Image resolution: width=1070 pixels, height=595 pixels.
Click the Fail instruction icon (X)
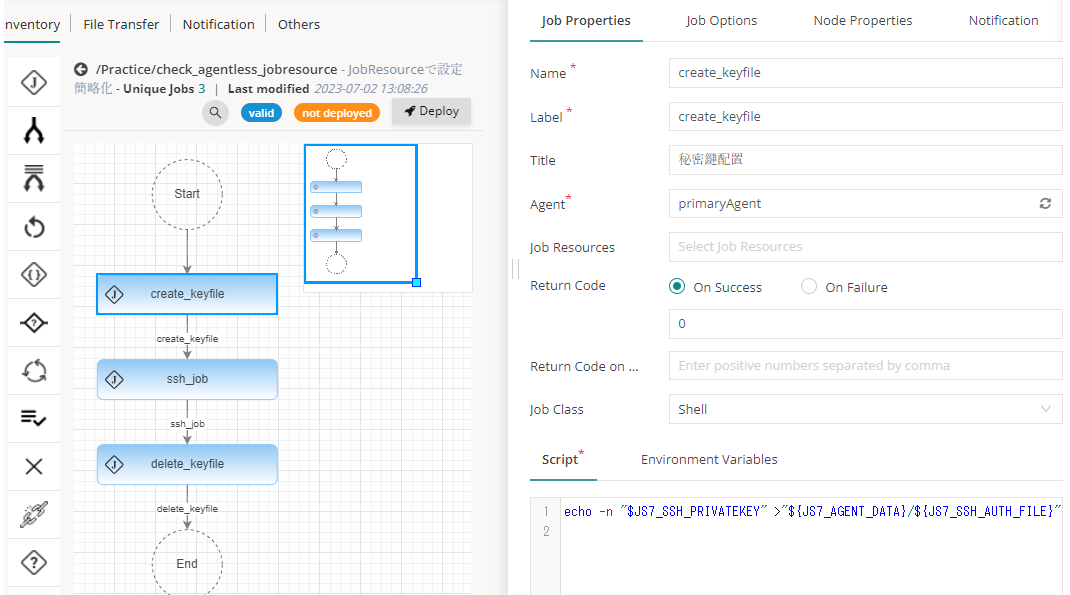click(x=33, y=466)
